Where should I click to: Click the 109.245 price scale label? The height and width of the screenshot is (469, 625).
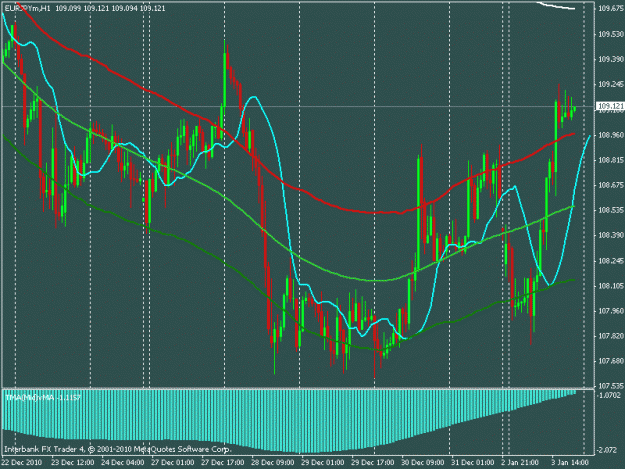(611, 84)
